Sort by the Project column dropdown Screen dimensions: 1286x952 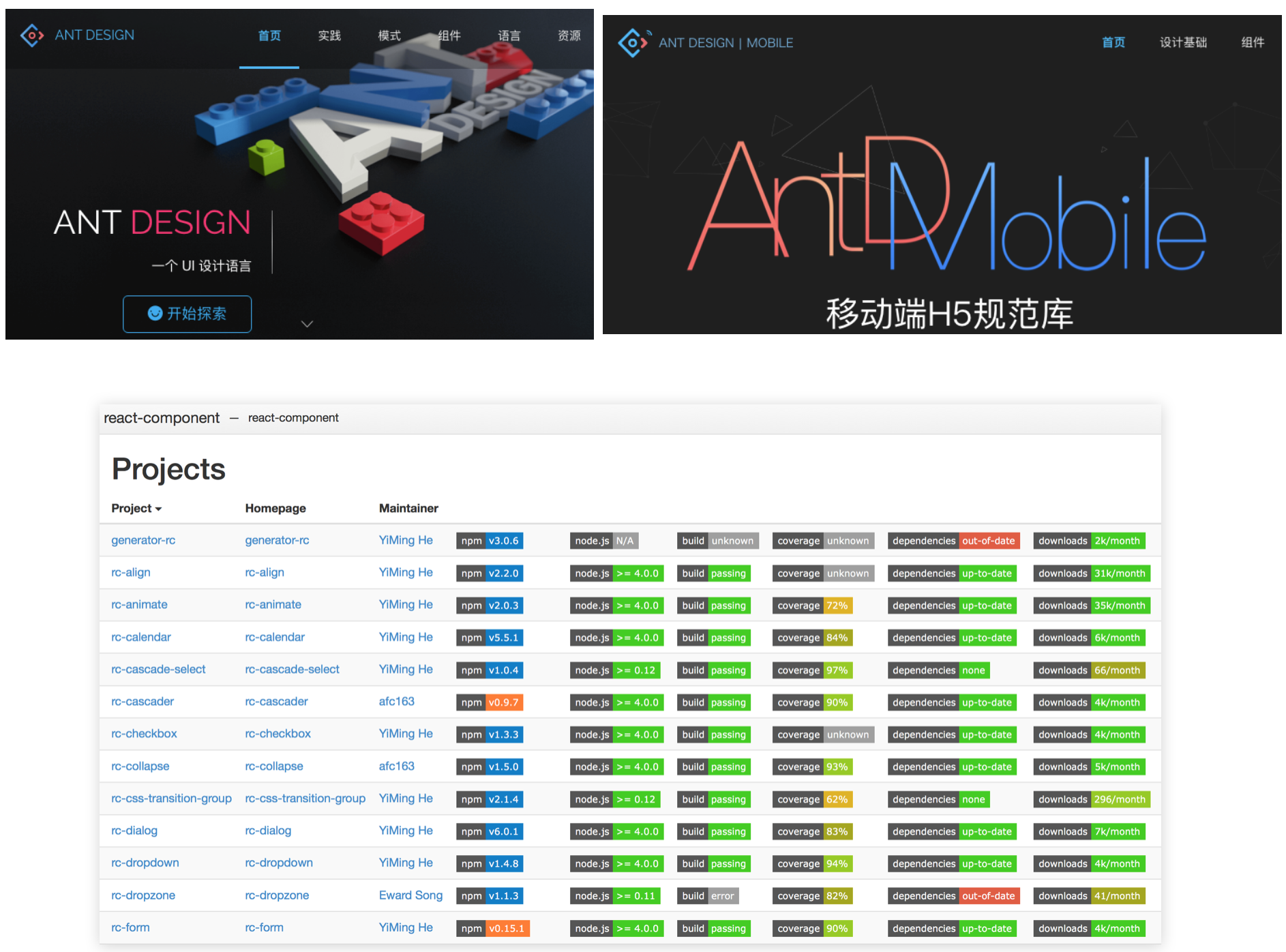click(136, 508)
